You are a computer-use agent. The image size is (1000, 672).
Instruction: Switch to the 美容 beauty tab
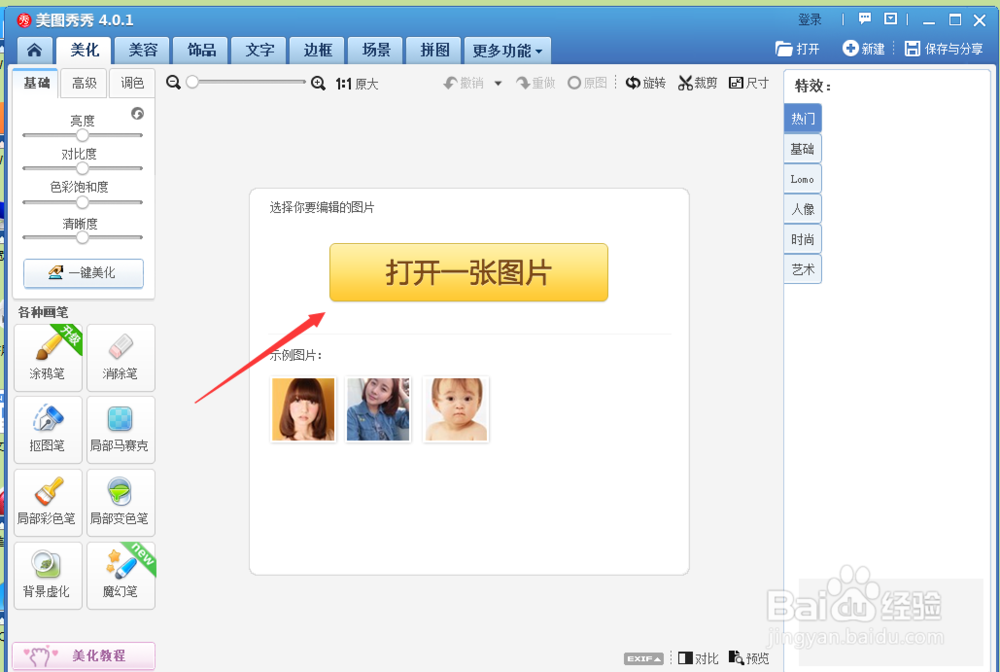tap(143, 50)
